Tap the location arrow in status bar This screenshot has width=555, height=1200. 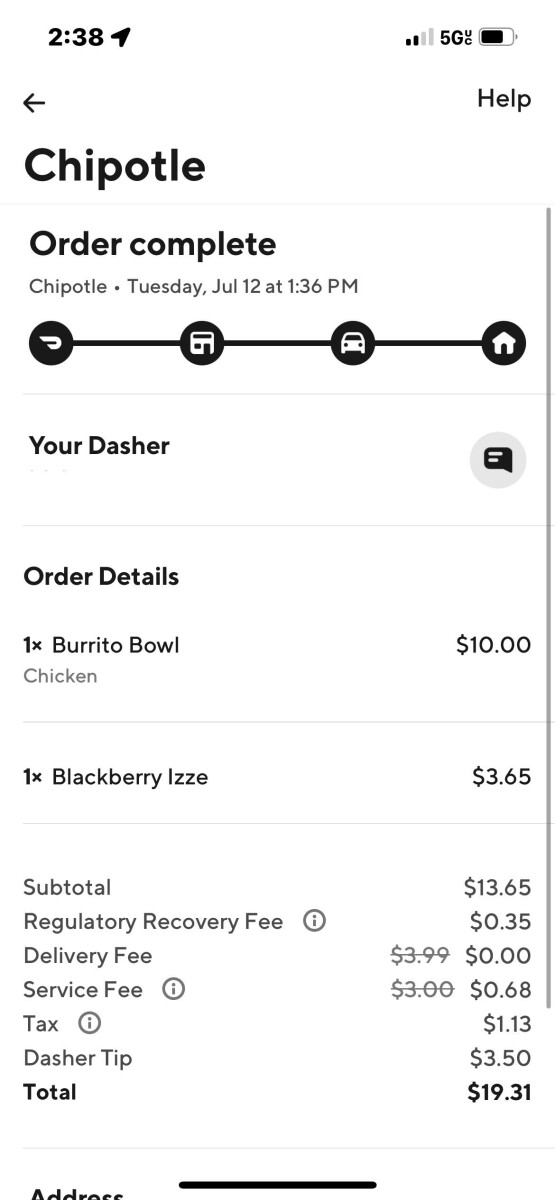(121, 38)
